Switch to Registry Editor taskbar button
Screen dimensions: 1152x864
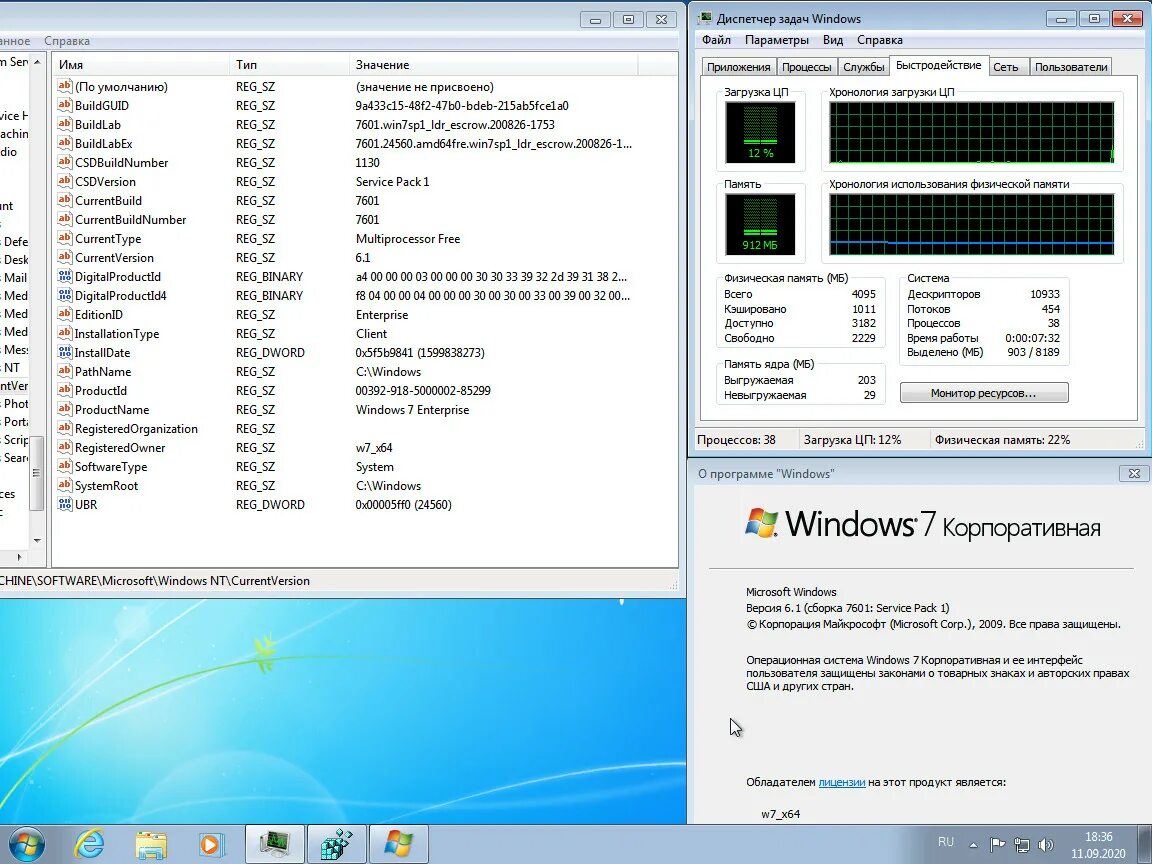tap(336, 845)
